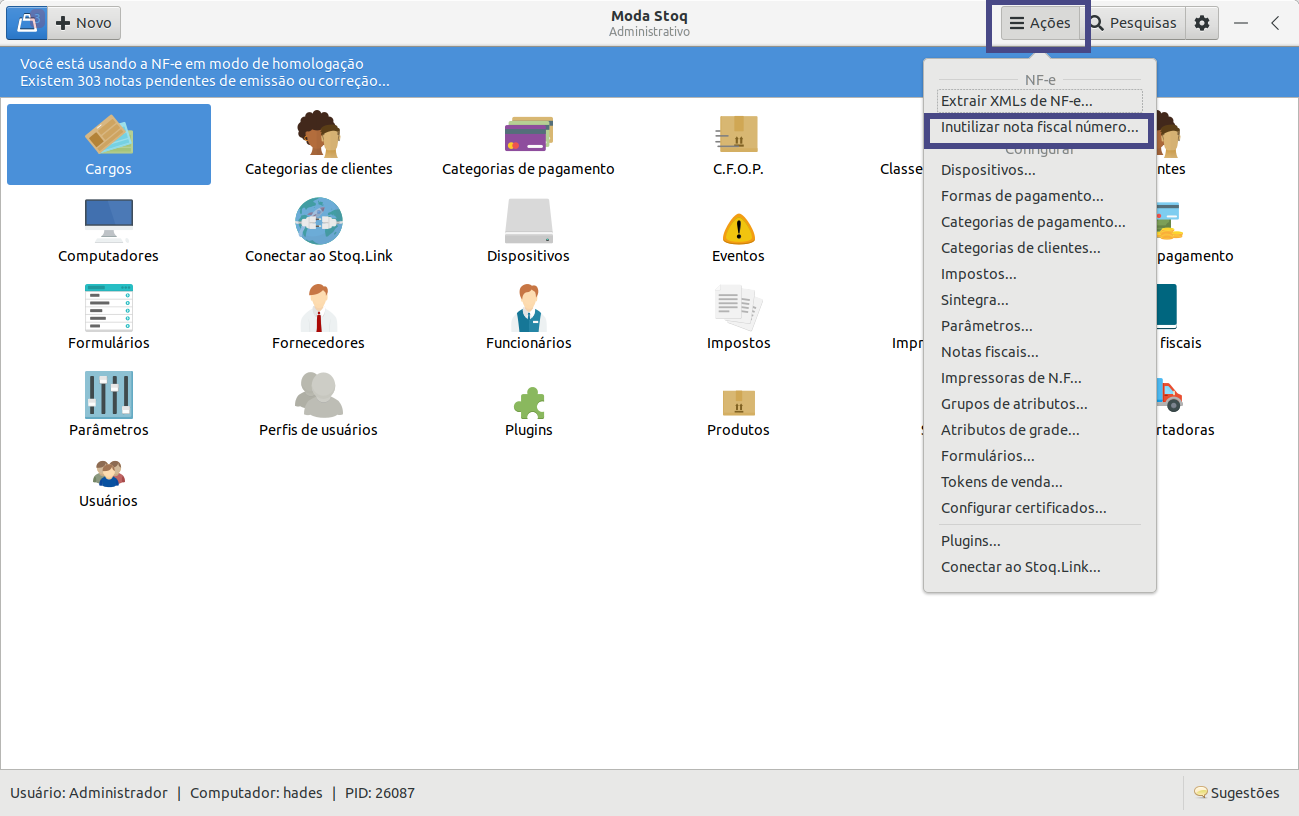Select Extrair XMLs de NF-e...
The image size is (1299, 816).
(x=1040, y=101)
